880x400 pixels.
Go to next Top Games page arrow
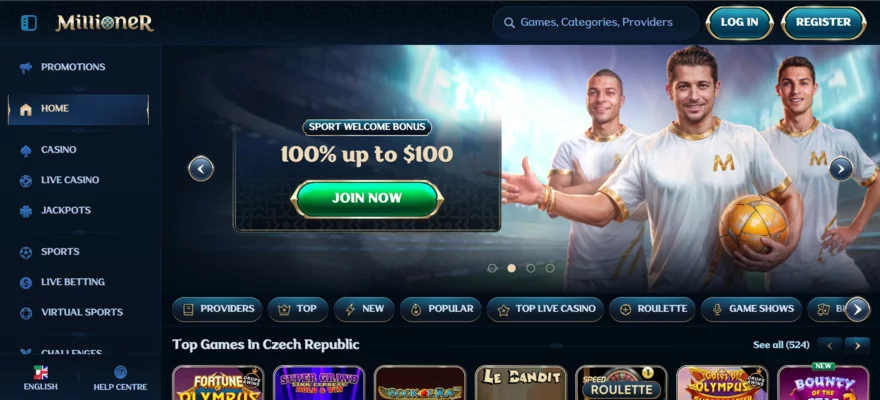pos(857,346)
